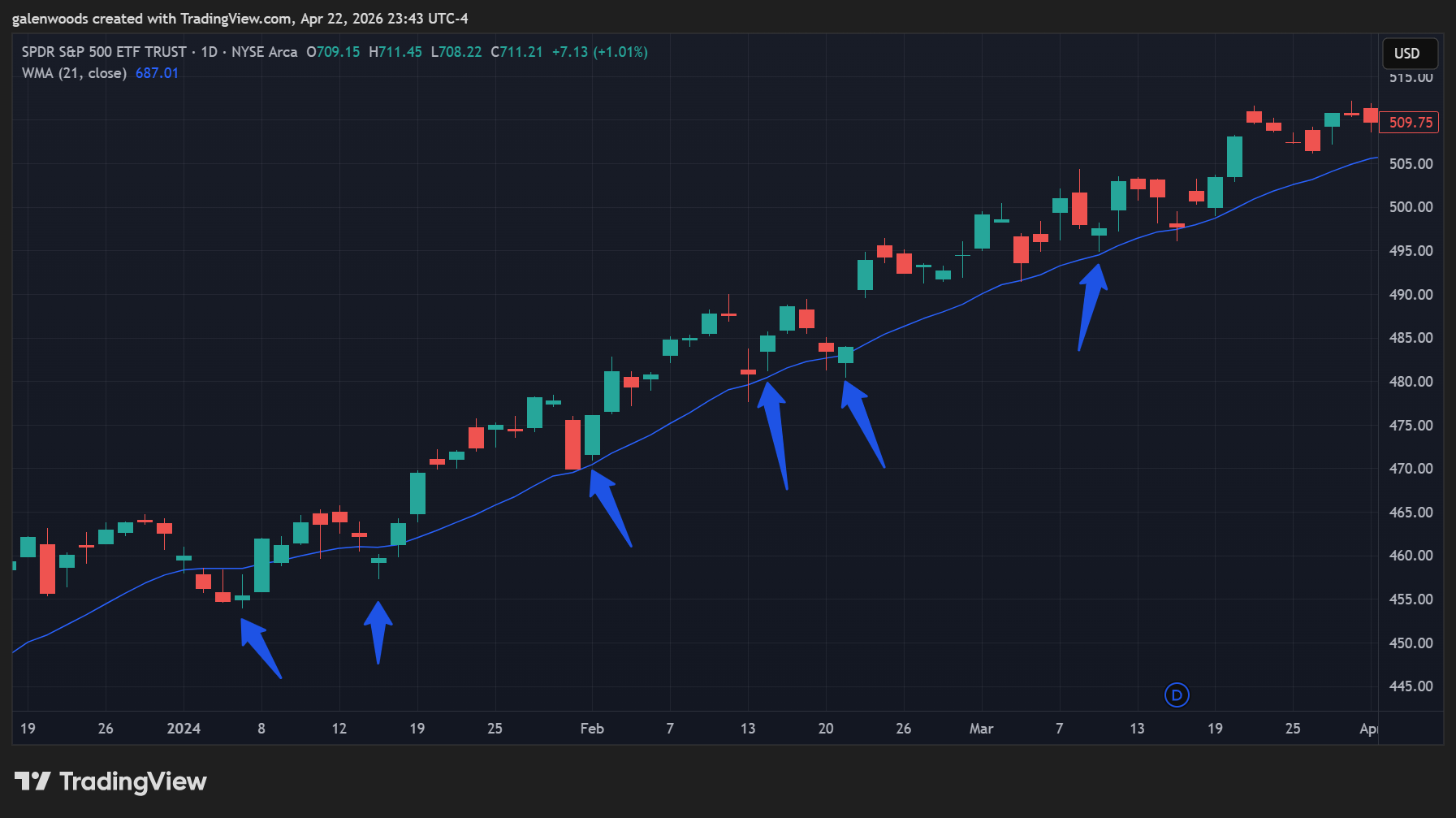This screenshot has width=1456, height=818.
Task: Click the 465.00 price axis label
Action: click(1411, 513)
